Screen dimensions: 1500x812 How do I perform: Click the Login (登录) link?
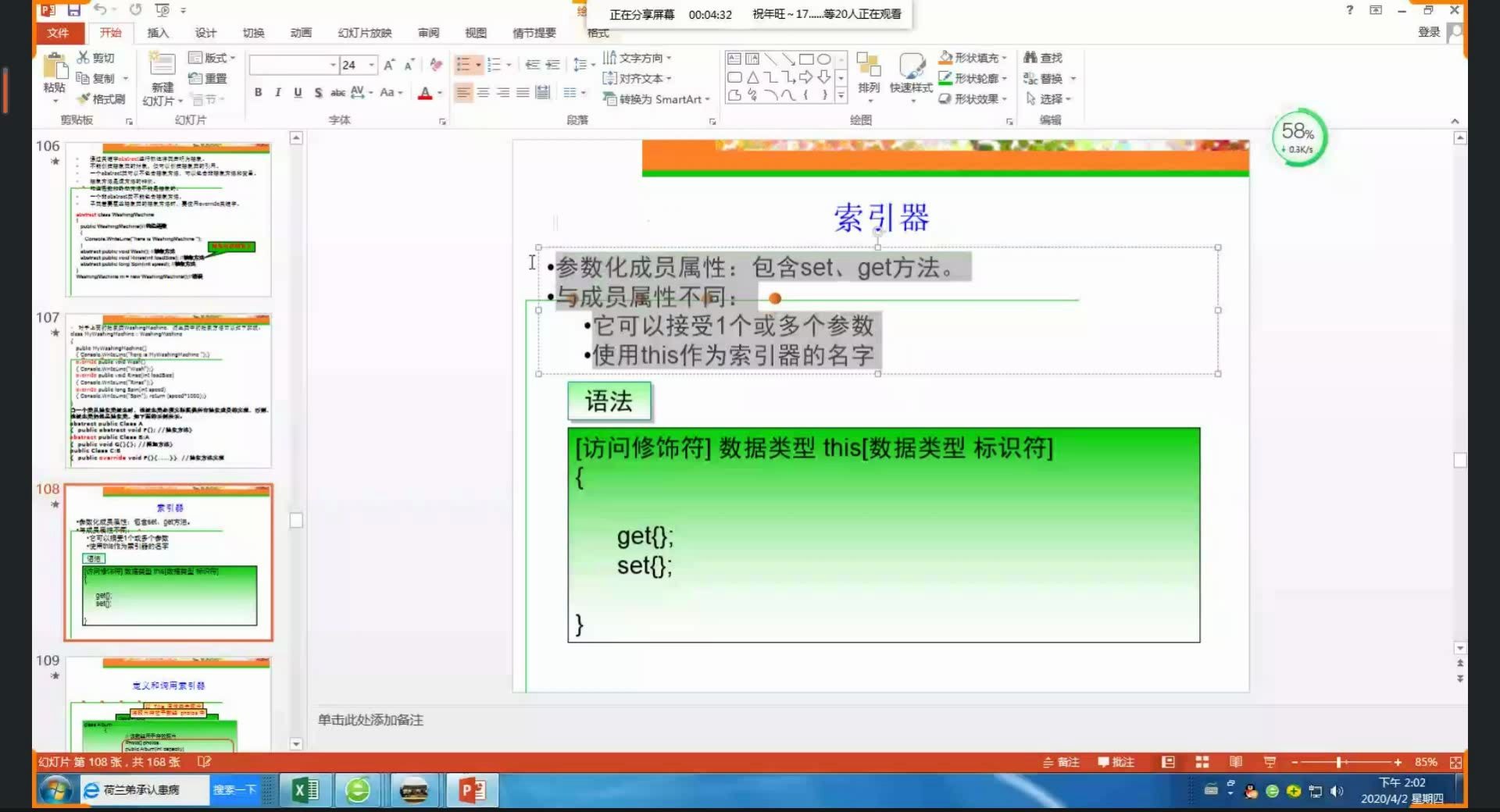(1429, 32)
